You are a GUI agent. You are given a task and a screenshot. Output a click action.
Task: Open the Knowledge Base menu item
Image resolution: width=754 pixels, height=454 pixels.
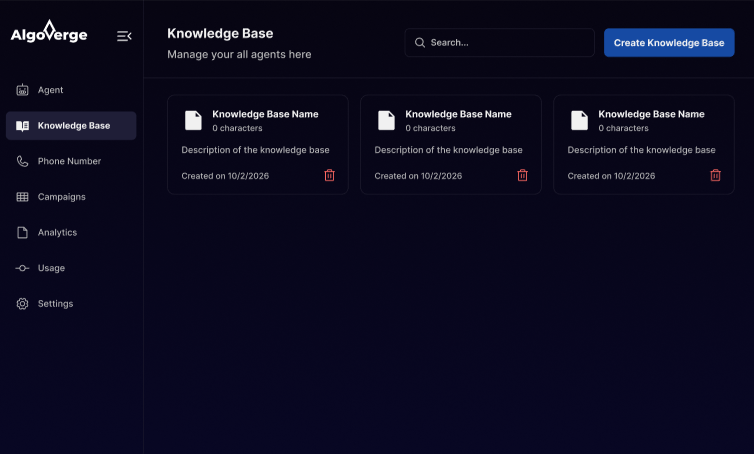(73, 126)
